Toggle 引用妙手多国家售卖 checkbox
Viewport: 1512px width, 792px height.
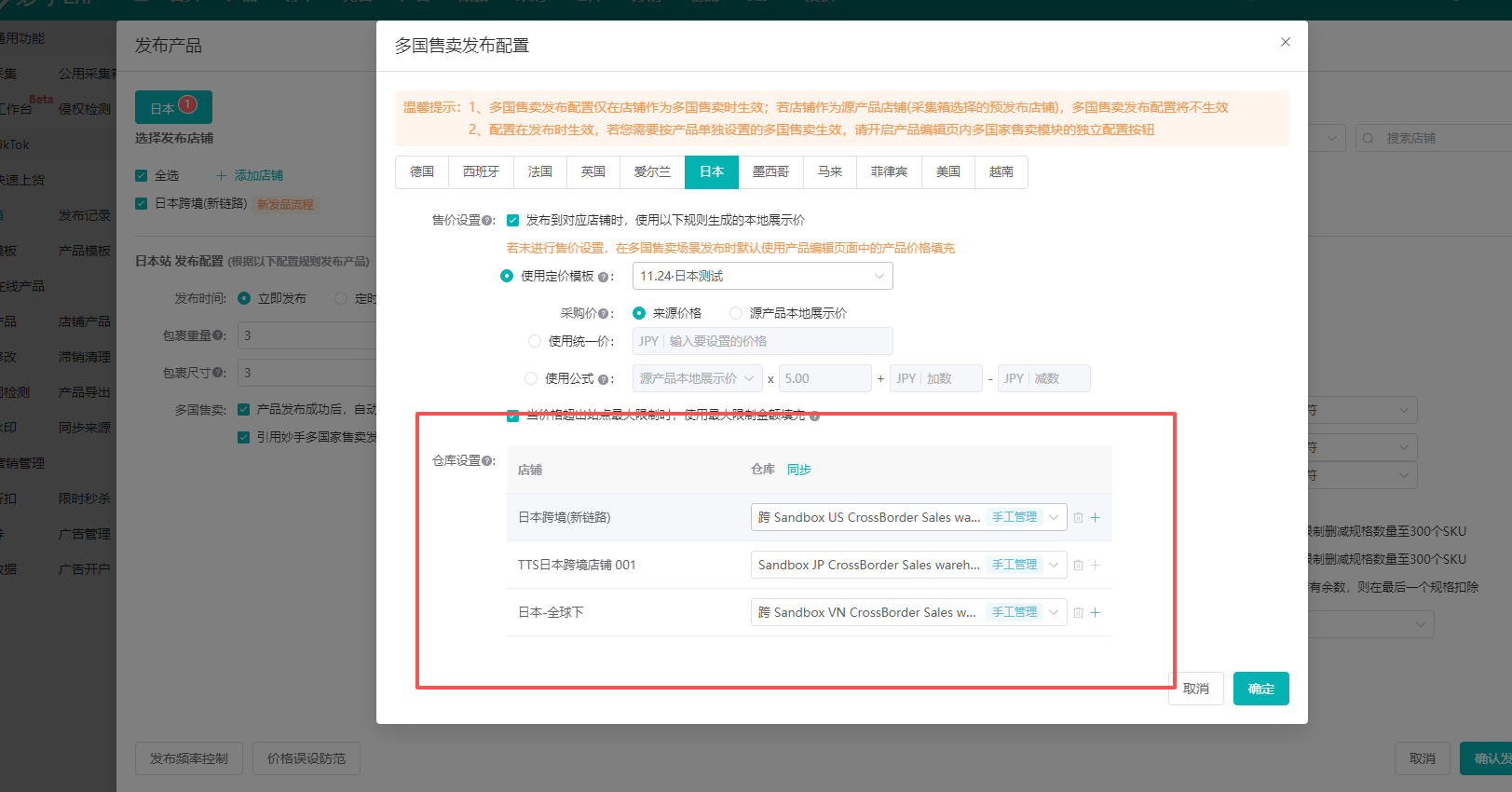point(244,437)
